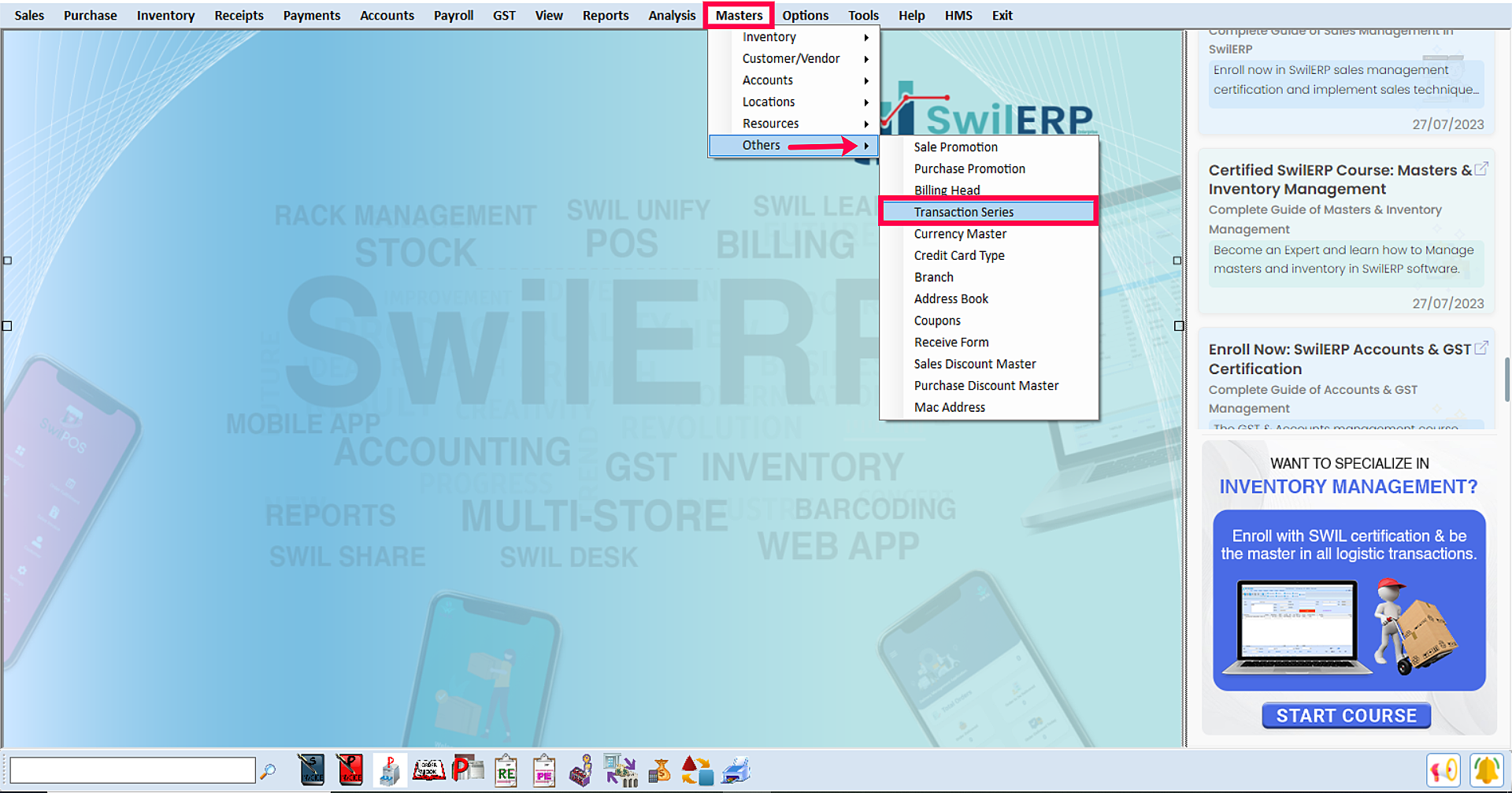
Task: Select Mac Address
Action: [x=989, y=407]
